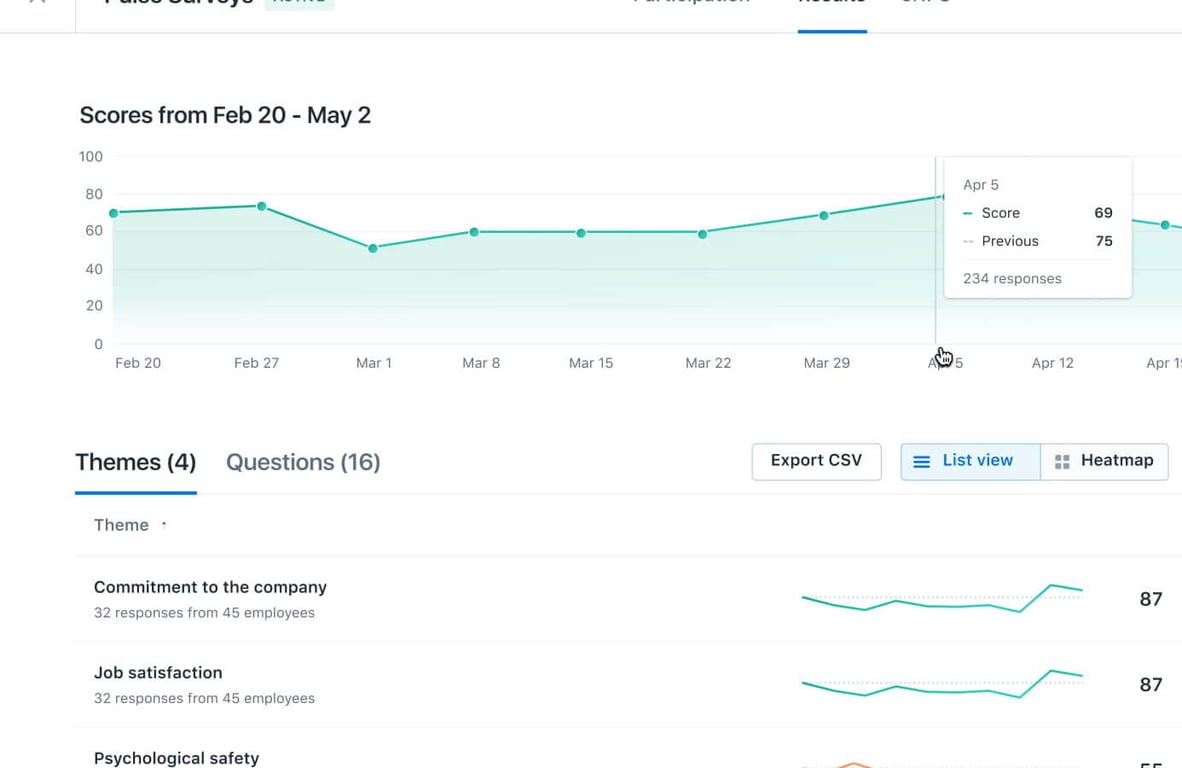Viewport: 1182px width, 768px height.
Task: Click the Commitment to the company sparkline
Action: coord(942,598)
